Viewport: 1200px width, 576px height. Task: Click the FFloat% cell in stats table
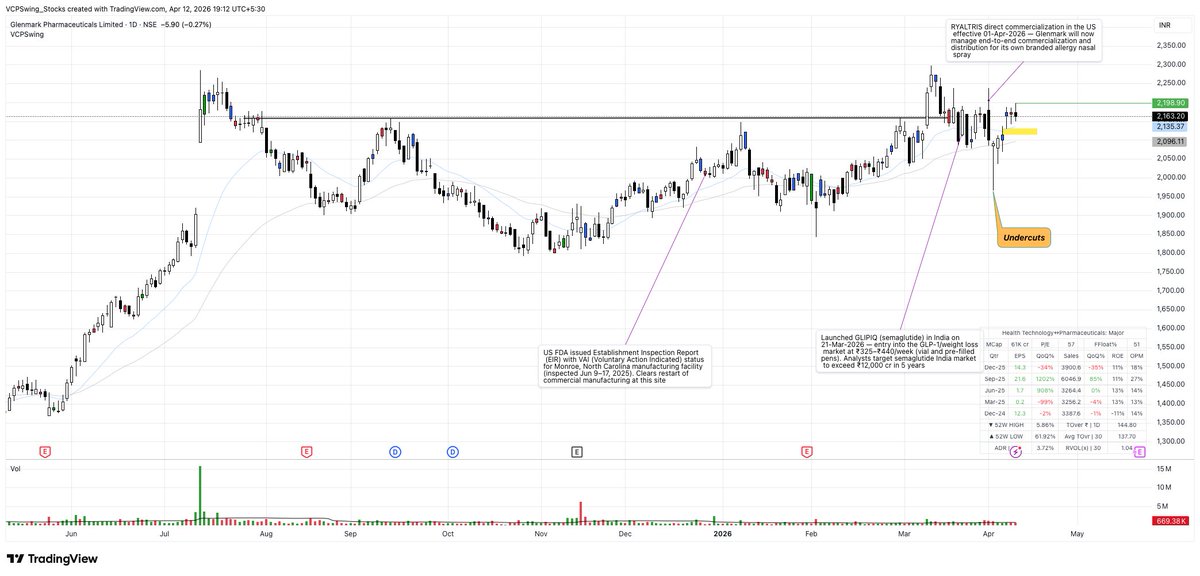1105,344
